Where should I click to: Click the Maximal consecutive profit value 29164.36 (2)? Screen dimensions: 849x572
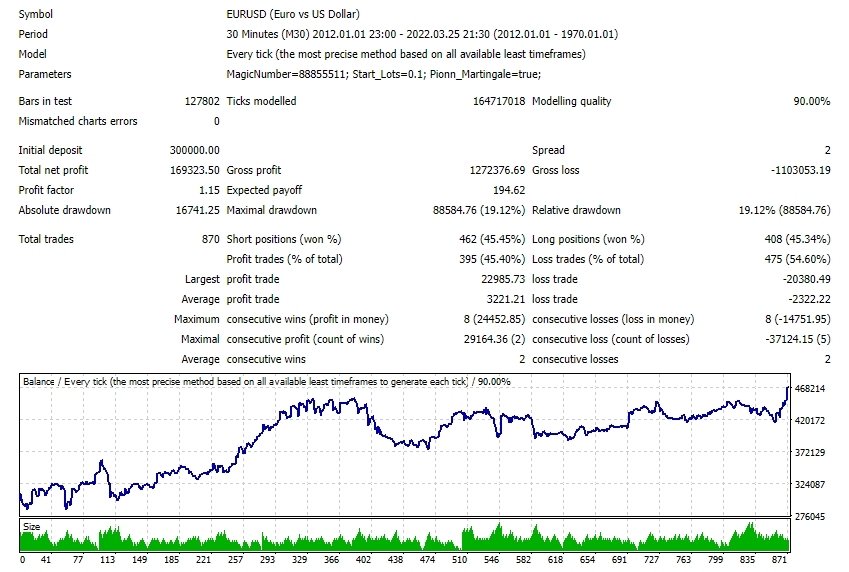(x=494, y=340)
